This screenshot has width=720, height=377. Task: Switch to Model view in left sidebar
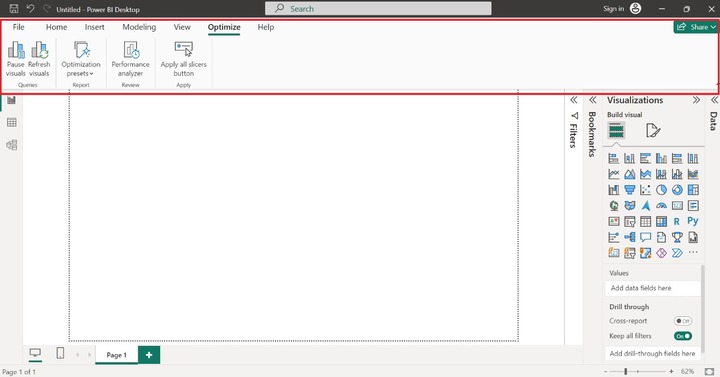(11, 145)
